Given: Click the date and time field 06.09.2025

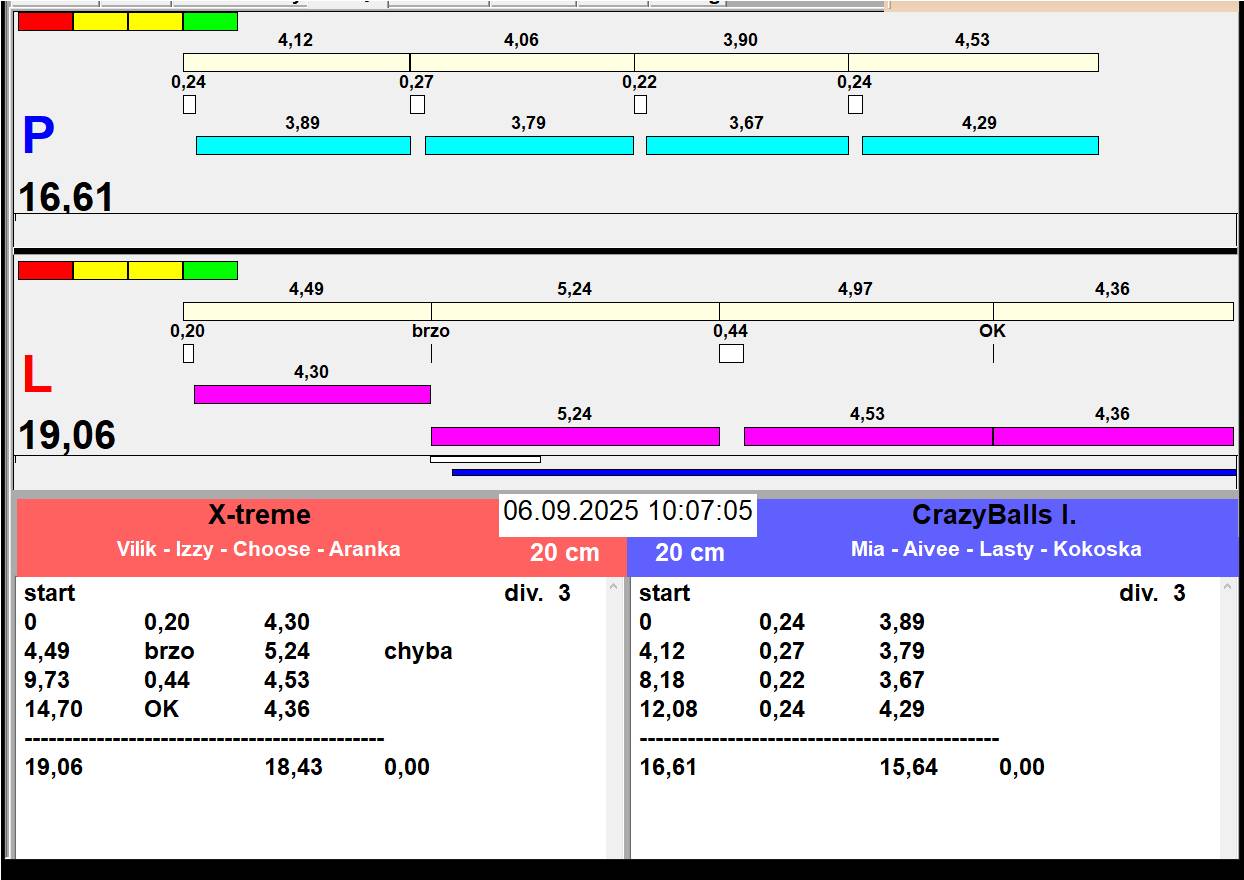Looking at the screenshot, I should click(628, 512).
